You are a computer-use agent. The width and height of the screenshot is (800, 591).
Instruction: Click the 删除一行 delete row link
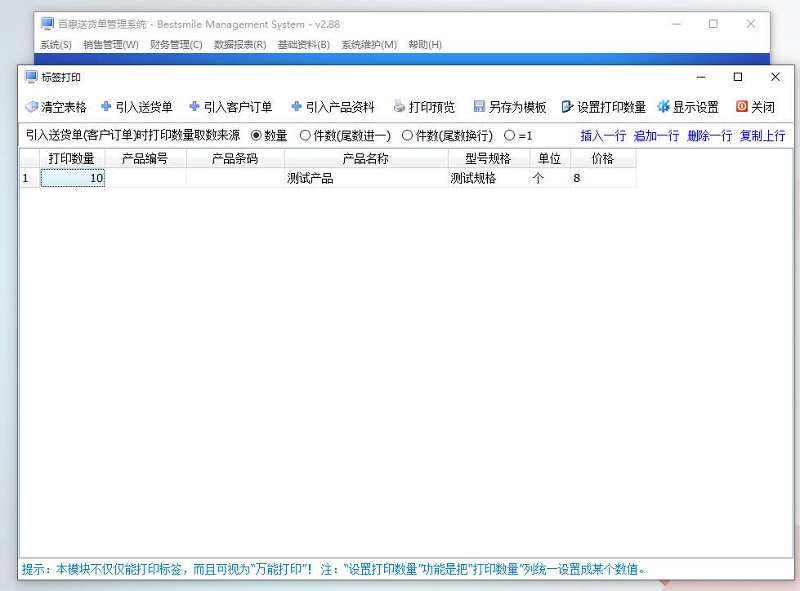[709, 136]
